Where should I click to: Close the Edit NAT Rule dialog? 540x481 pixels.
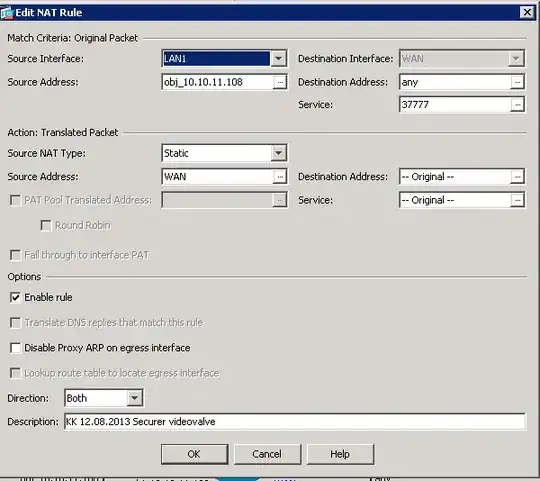pyautogui.click(x=527, y=12)
